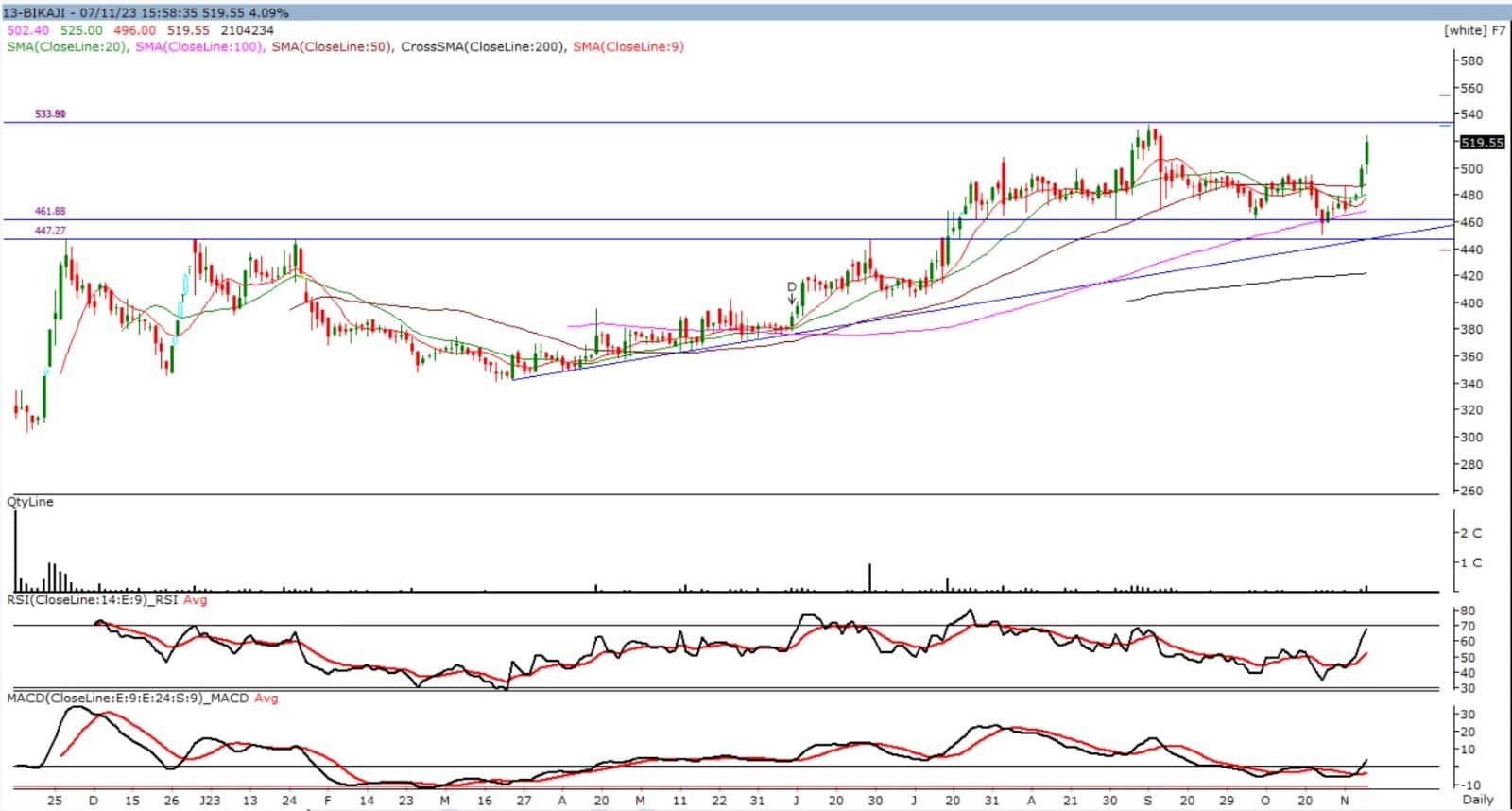Click the SMA(CloseLine:50) legend label

click(332, 46)
